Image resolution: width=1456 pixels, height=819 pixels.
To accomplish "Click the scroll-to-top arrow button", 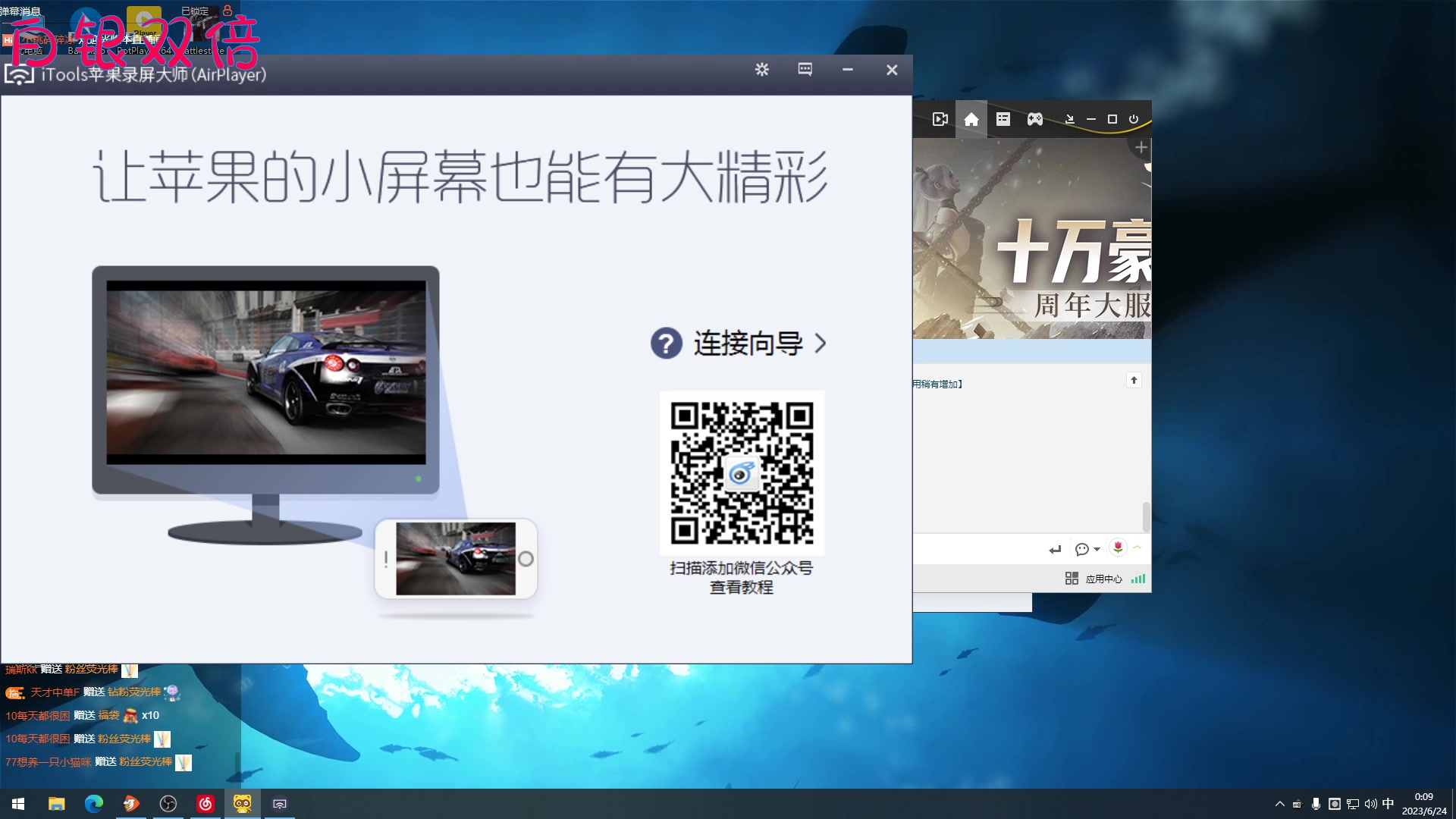I will 1134,380.
